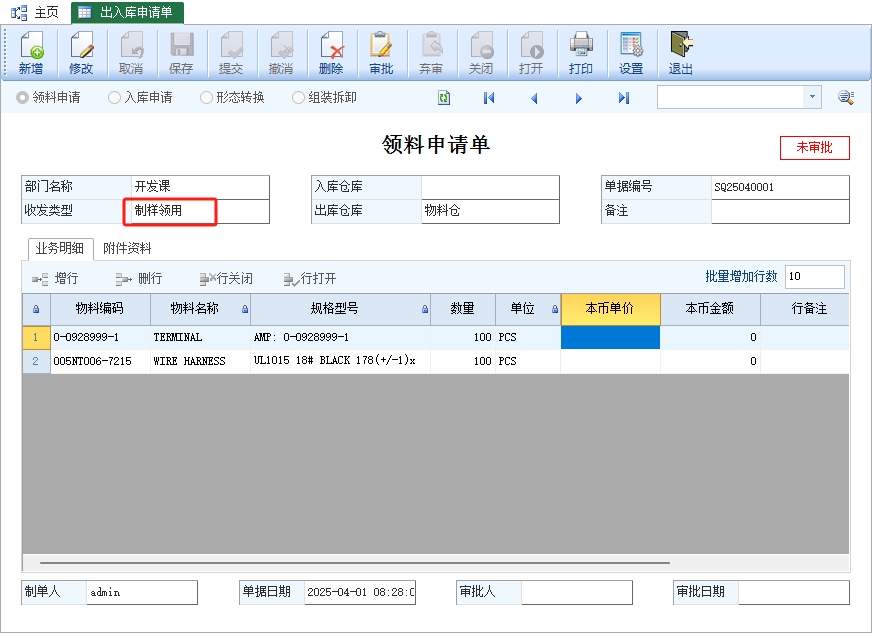Select row number 2 header cell
This screenshot has width=872, height=633.
36,362
